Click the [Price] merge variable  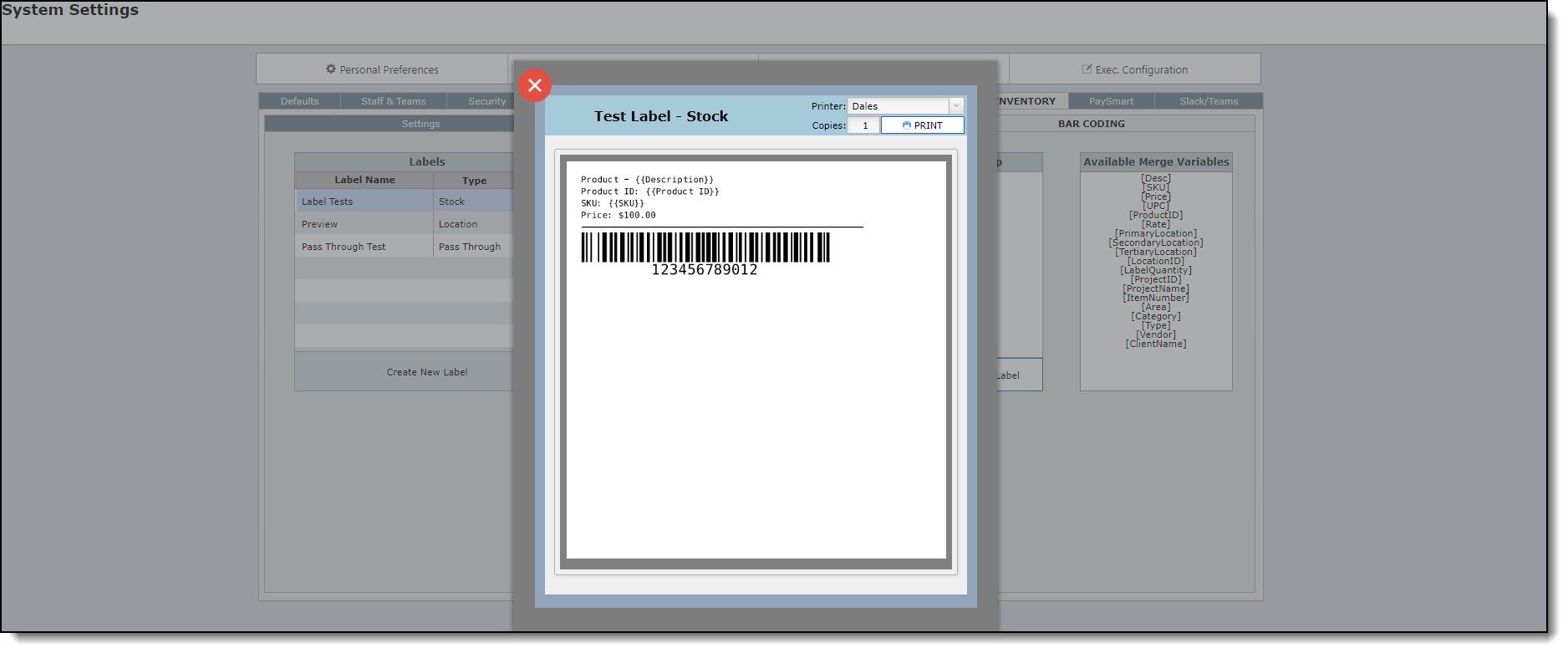pos(1156,196)
